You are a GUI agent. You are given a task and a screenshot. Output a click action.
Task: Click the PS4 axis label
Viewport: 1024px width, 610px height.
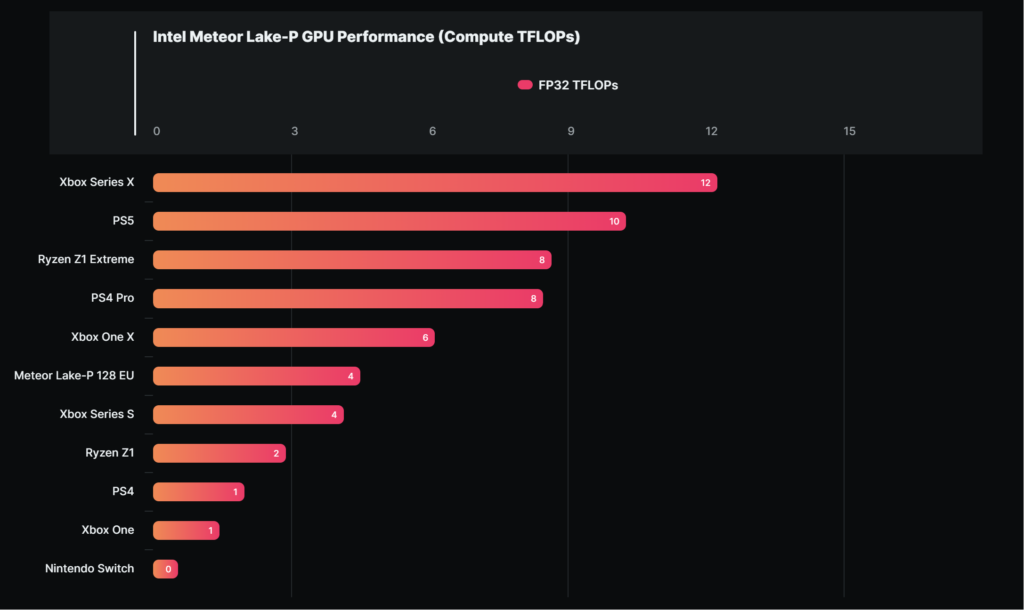tap(123, 491)
